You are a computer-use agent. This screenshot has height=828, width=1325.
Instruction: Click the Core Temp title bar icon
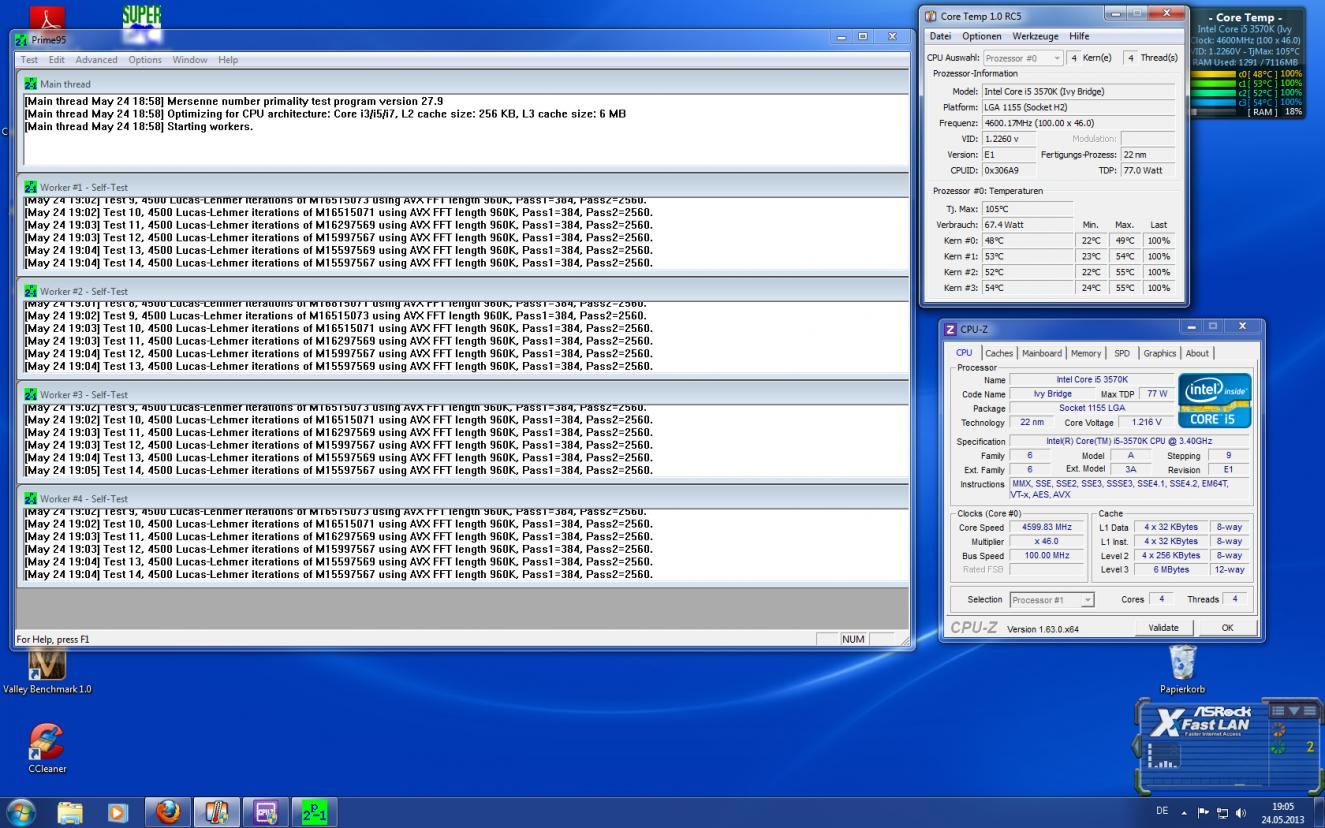click(x=932, y=16)
